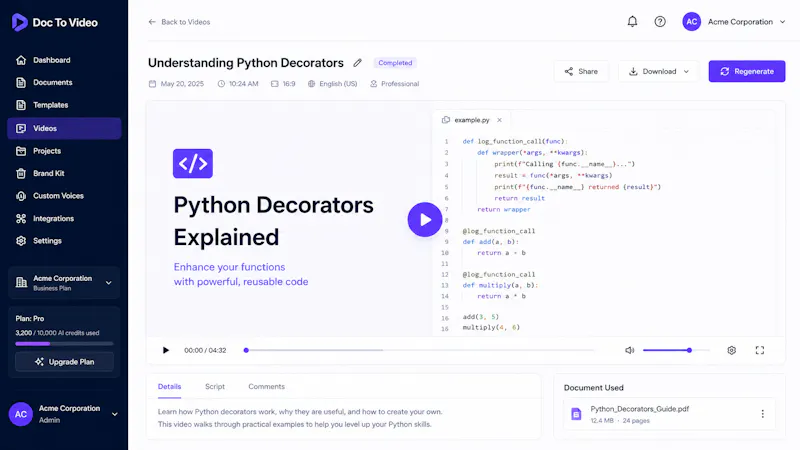Switch to the Comments tab
The image size is (800, 450).
[x=266, y=387]
